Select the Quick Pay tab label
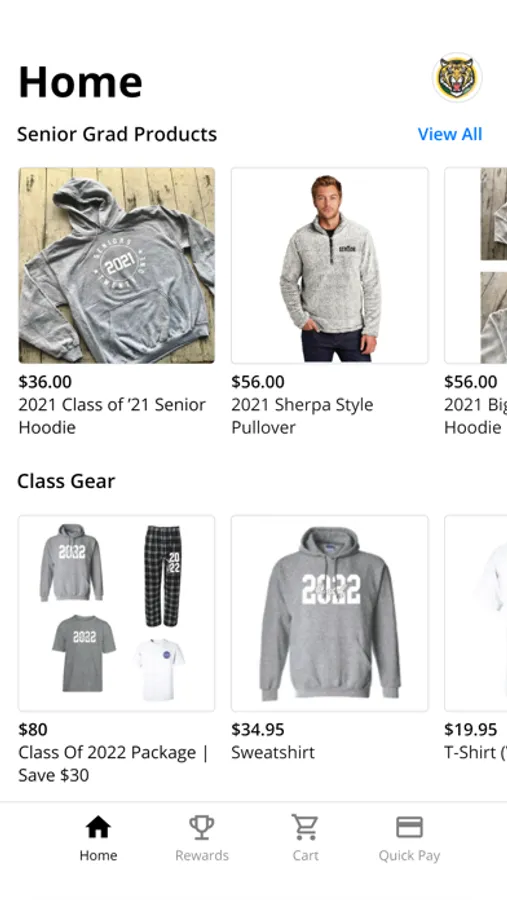This screenshot has width=507, height=900. coord(409,855)
